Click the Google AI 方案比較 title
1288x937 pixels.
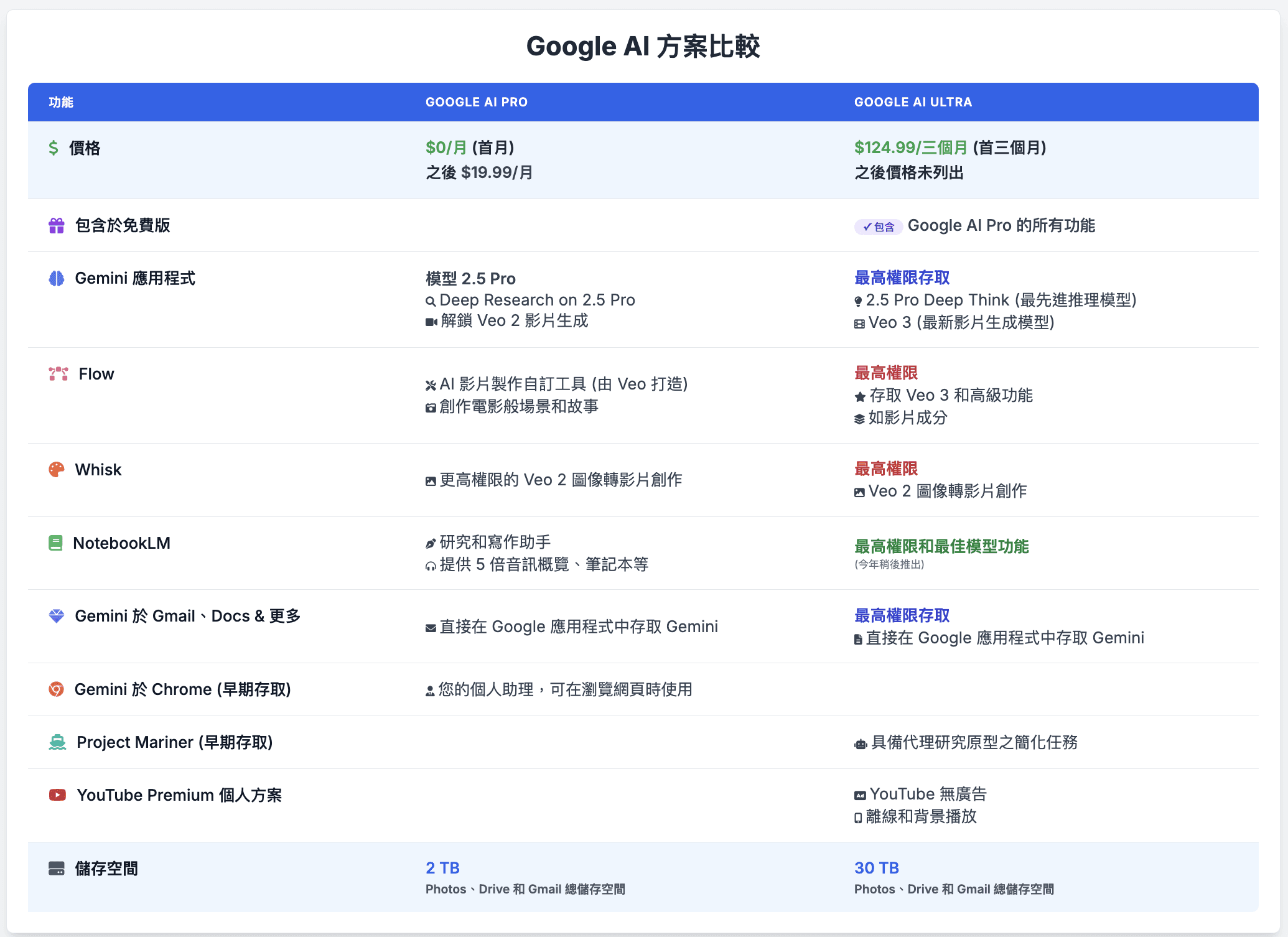(643, 47)
